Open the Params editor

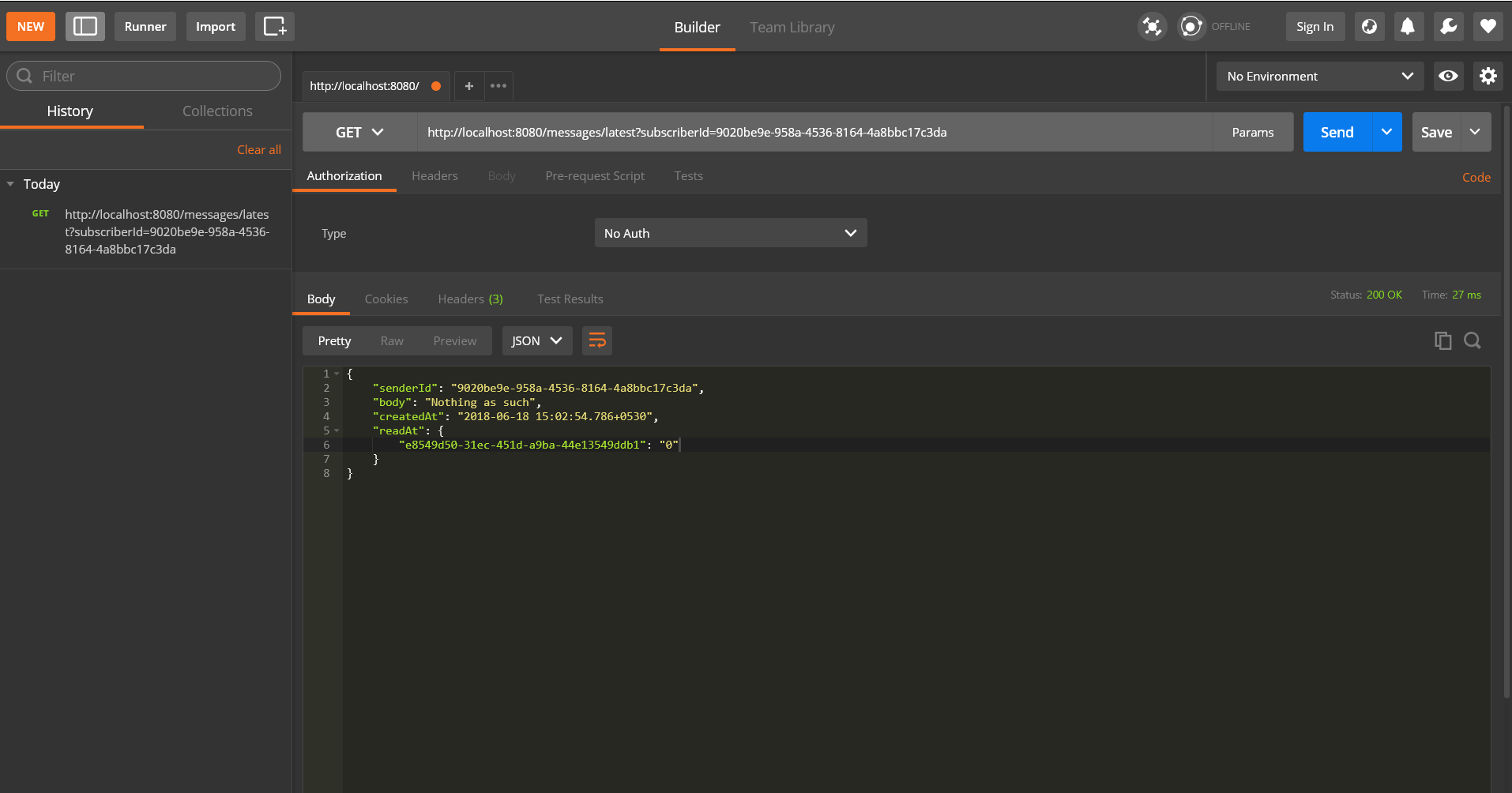tap(1253, 132)
